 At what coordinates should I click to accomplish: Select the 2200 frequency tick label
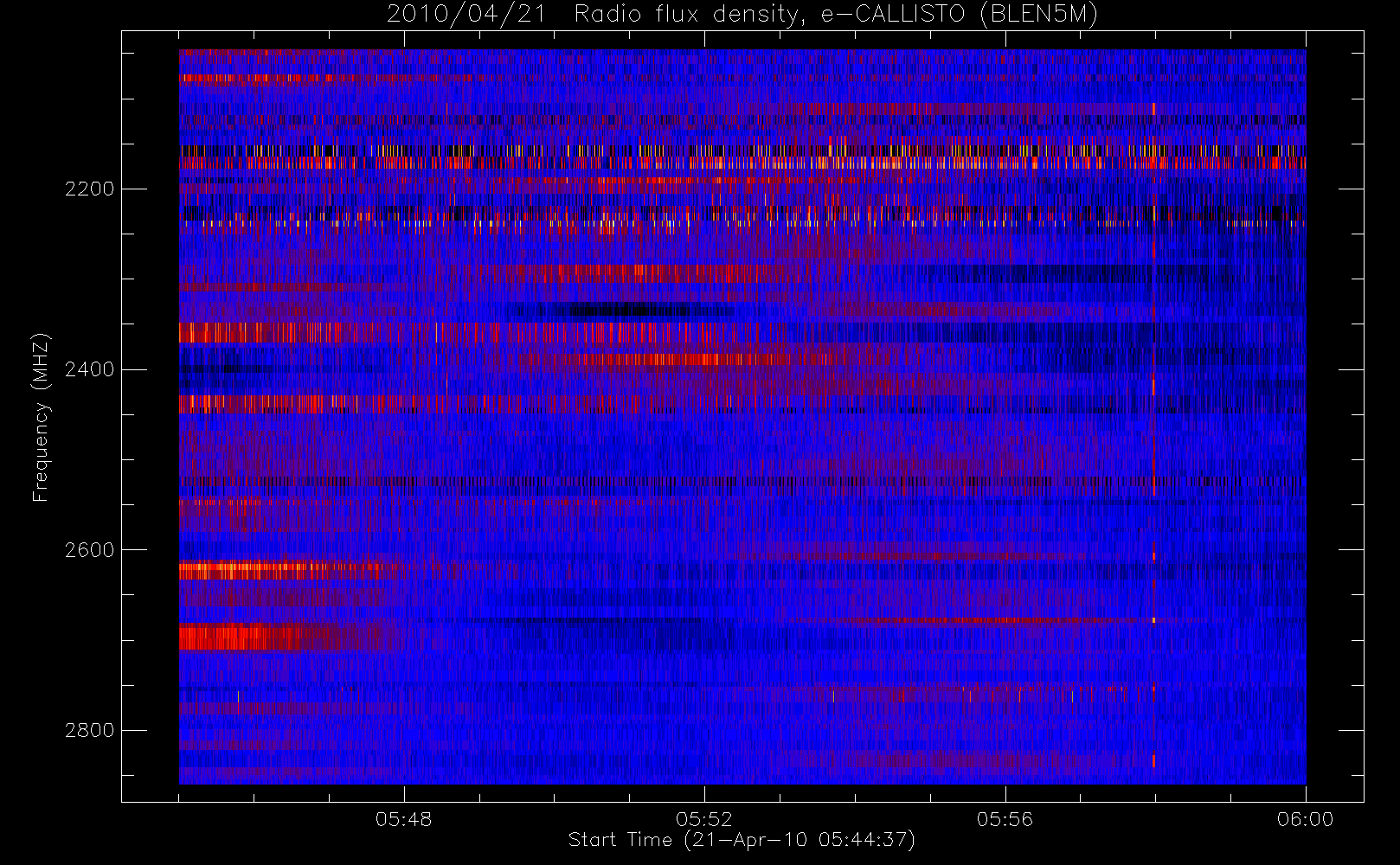(89, 189)
